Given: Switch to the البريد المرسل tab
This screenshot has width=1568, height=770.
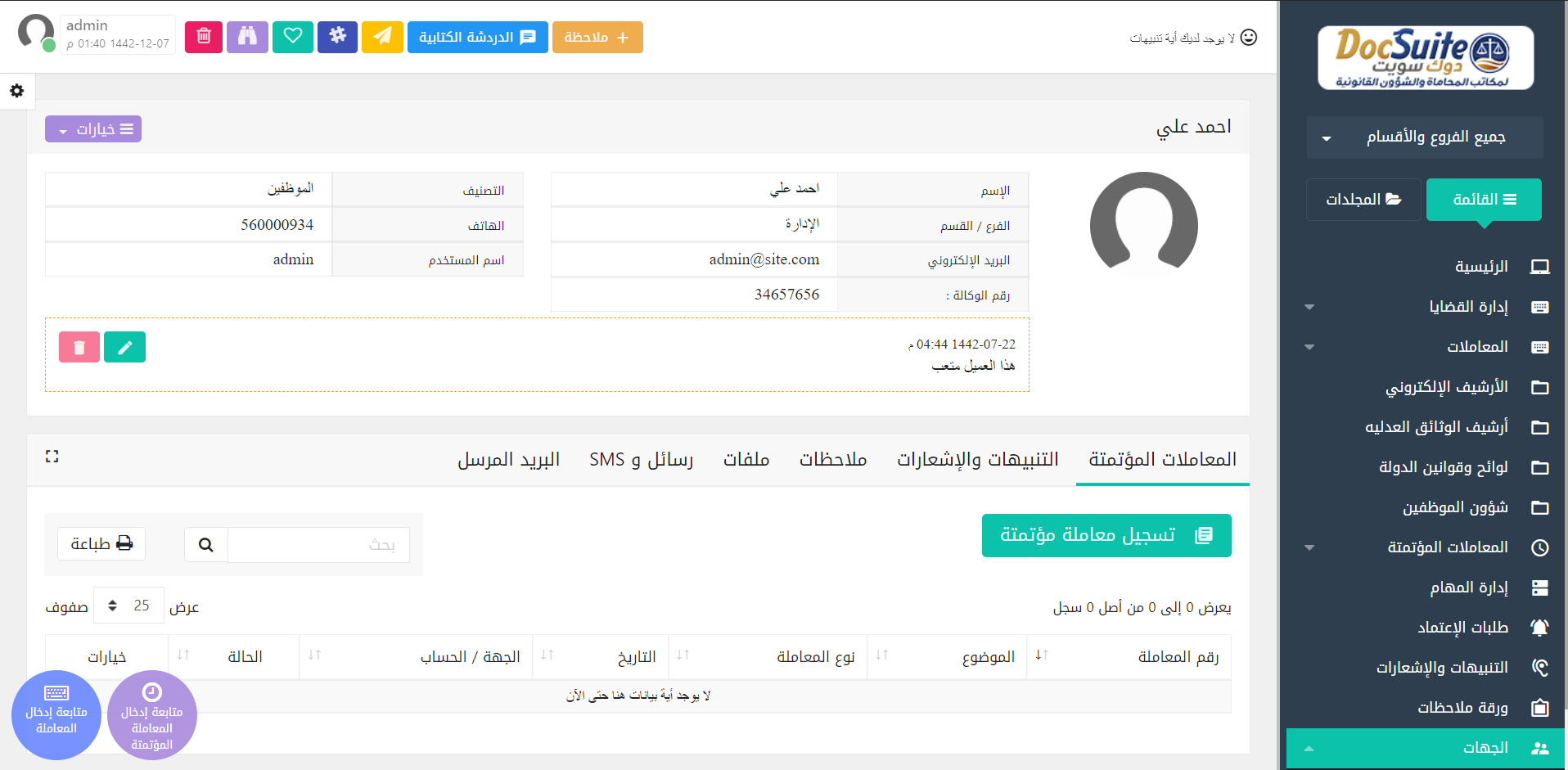Looking at the screenshot, I should tap(508, 460).
